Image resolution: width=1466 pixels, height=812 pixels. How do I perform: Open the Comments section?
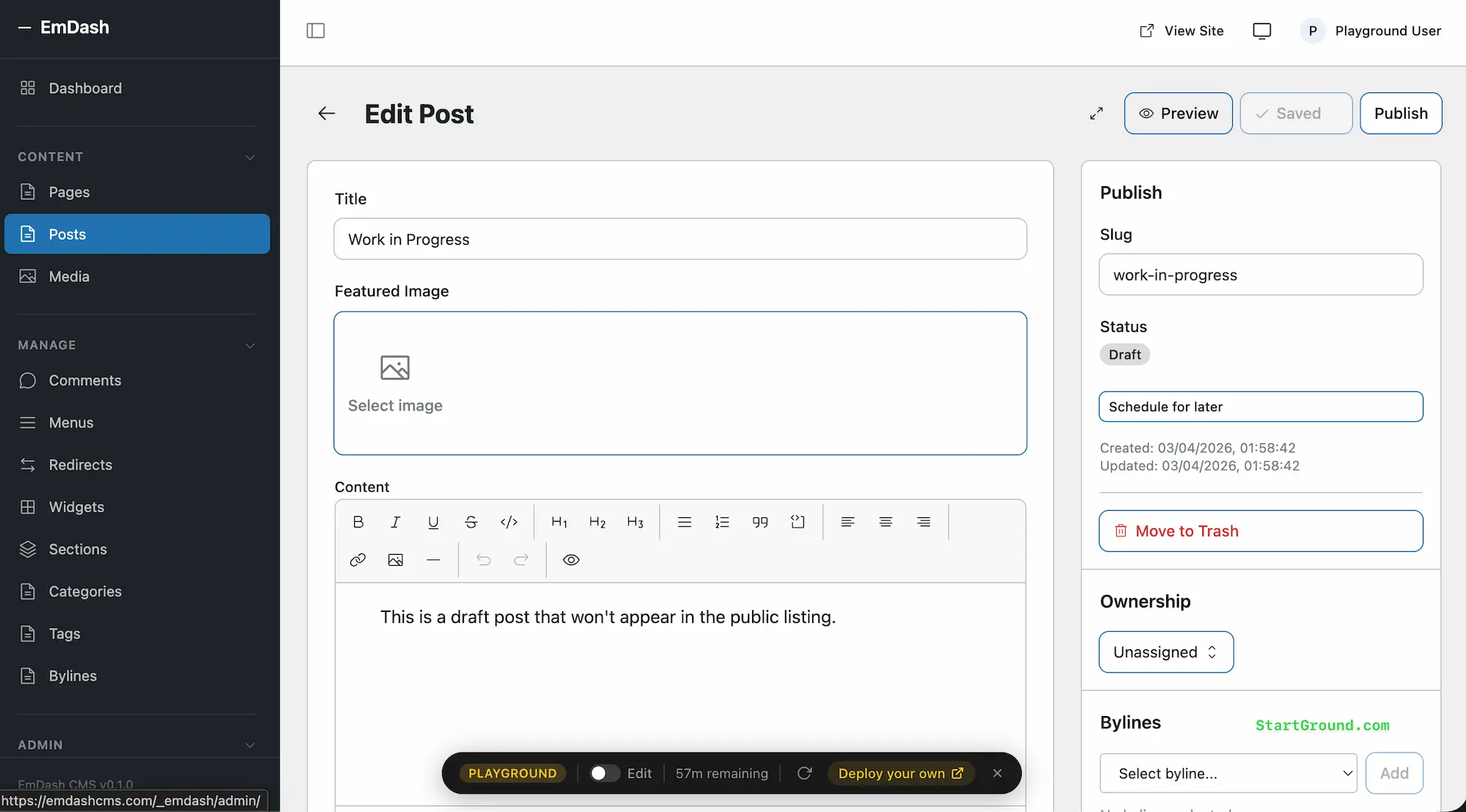[84, 380]
